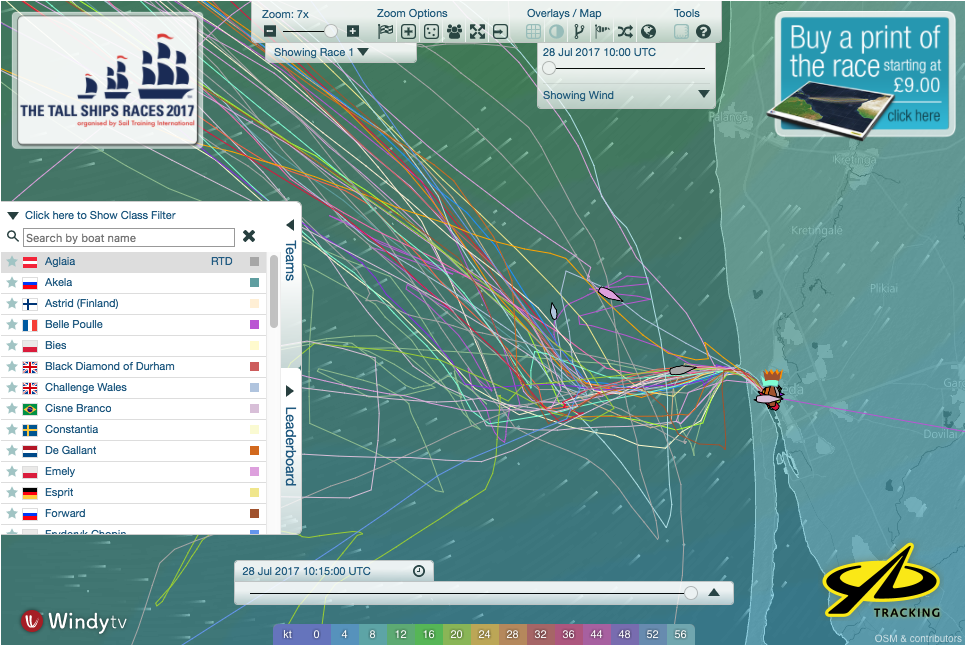Expand the Class Filter section
Screen dimensions: 965x646
coord(99,215)
